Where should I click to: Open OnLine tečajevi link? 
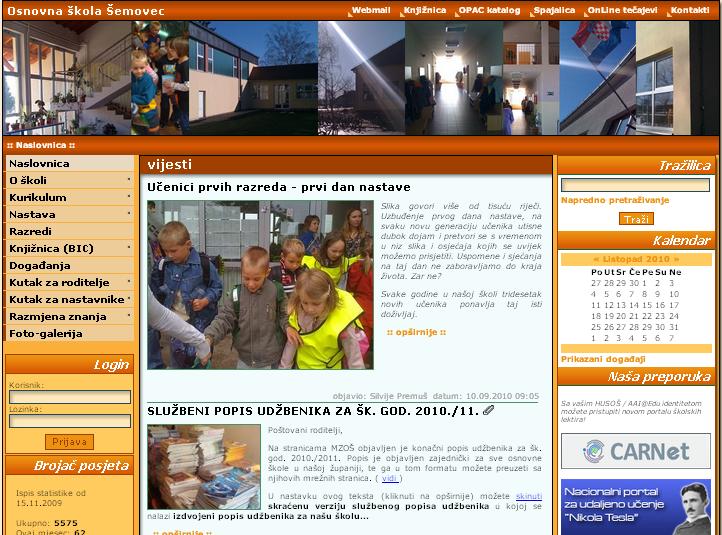click(622, 10)
